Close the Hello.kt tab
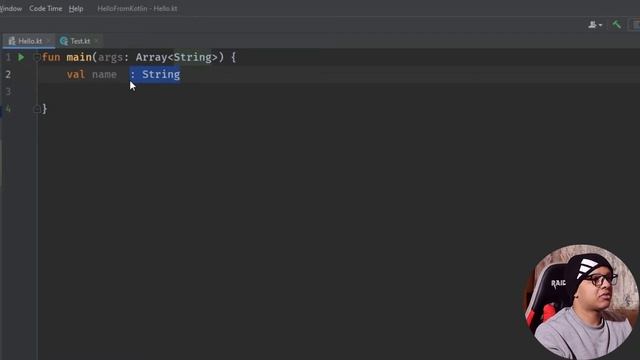Image resolution: width=640 pixels, height=360 pixels. 48,41
